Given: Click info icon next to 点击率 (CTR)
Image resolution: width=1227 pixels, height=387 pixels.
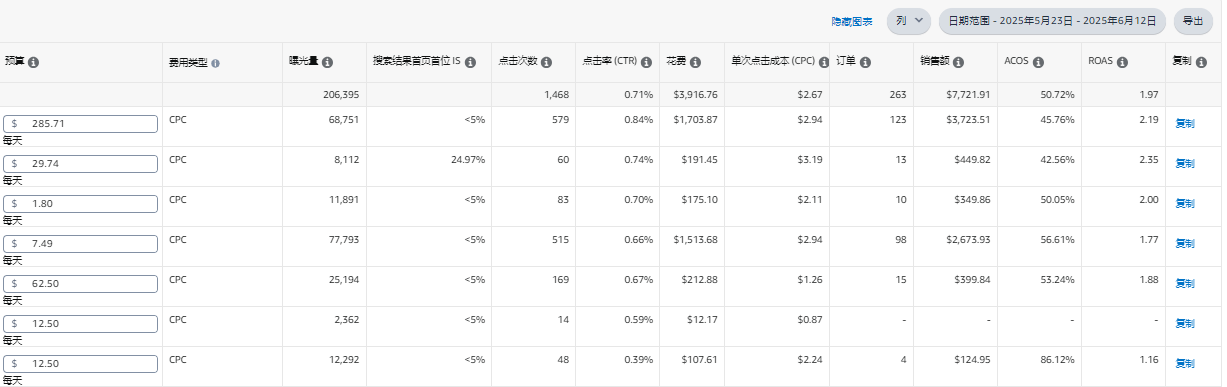Looking at the screenshot, I should [646, 62].
